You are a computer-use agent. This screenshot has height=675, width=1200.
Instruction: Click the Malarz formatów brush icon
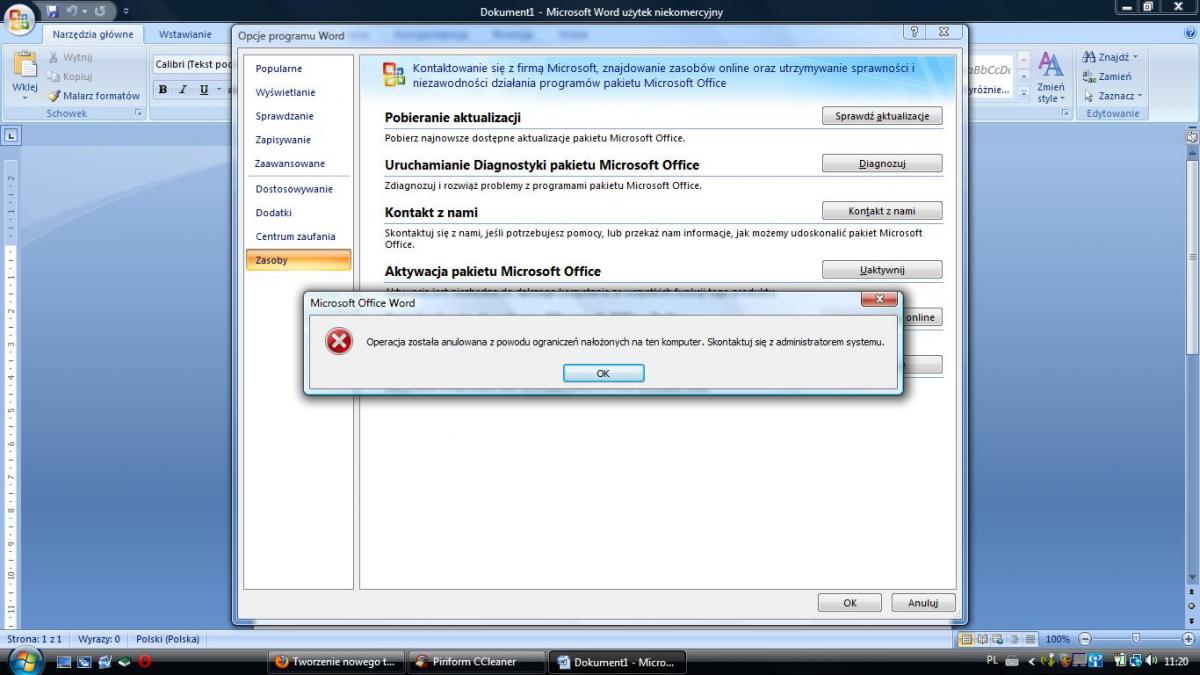(54, 96)
